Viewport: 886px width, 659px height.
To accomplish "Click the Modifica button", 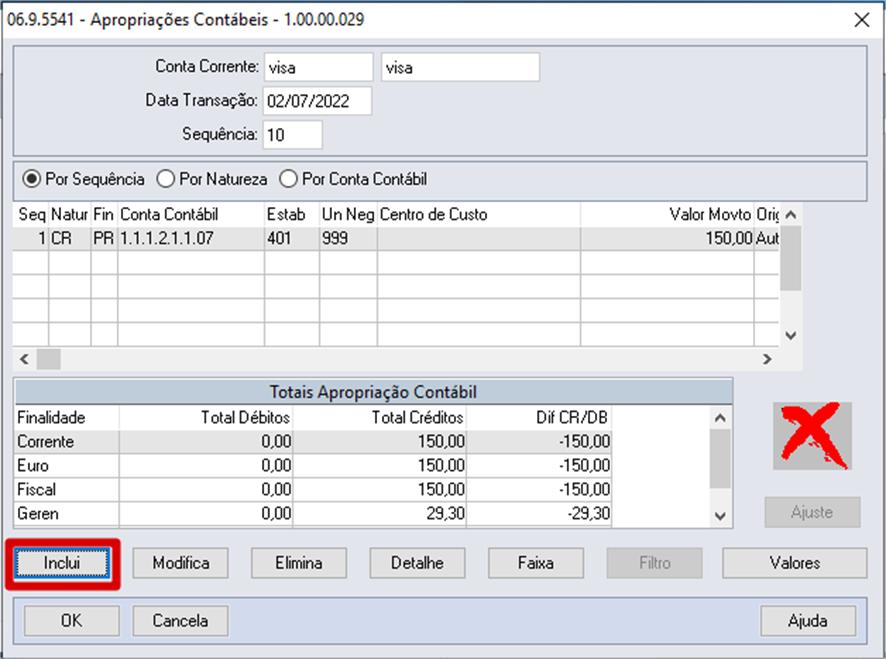I will point(180,563).
